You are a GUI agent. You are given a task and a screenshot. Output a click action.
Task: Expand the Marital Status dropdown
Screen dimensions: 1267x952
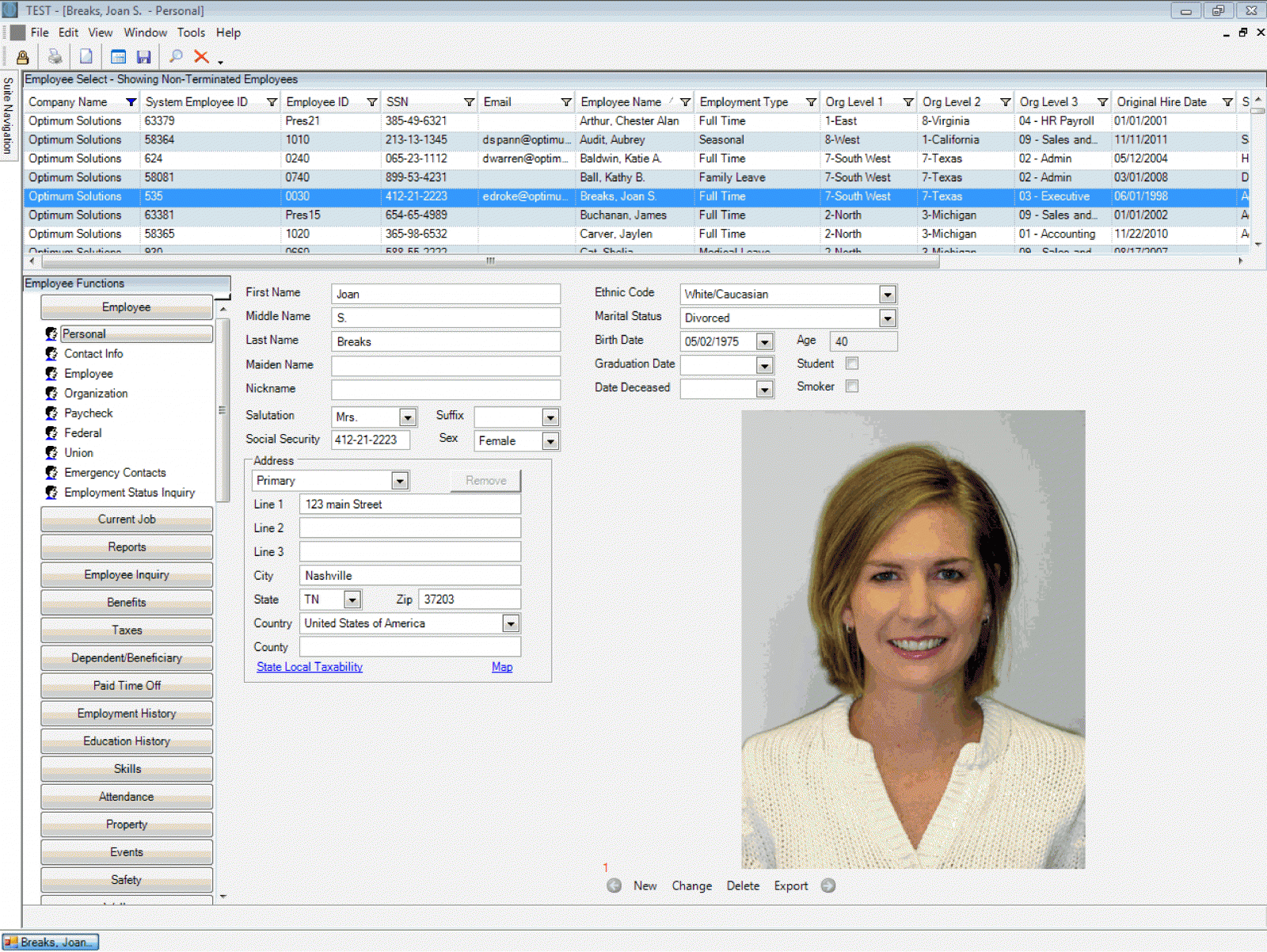[888, 318]
